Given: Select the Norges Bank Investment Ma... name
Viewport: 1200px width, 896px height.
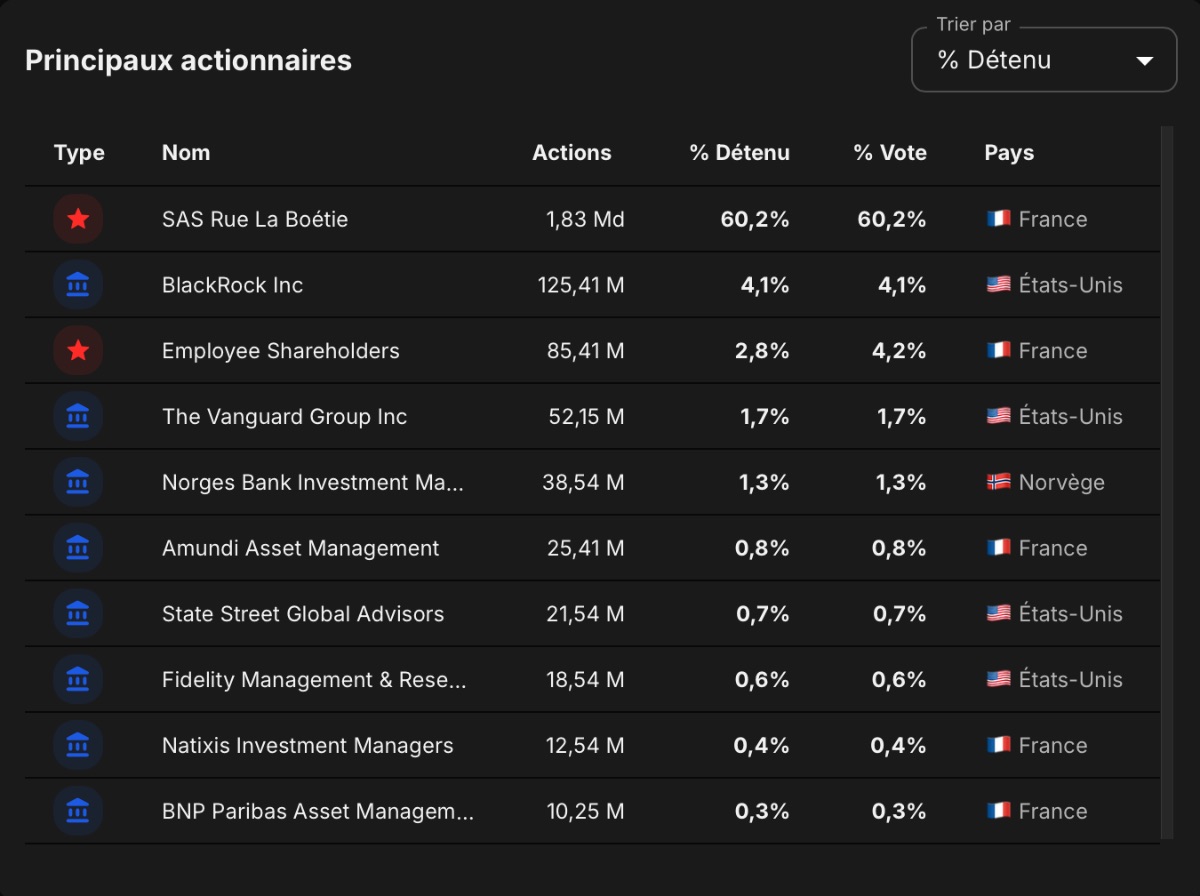Looking at the screenshot, I should [x=313, y=483].
